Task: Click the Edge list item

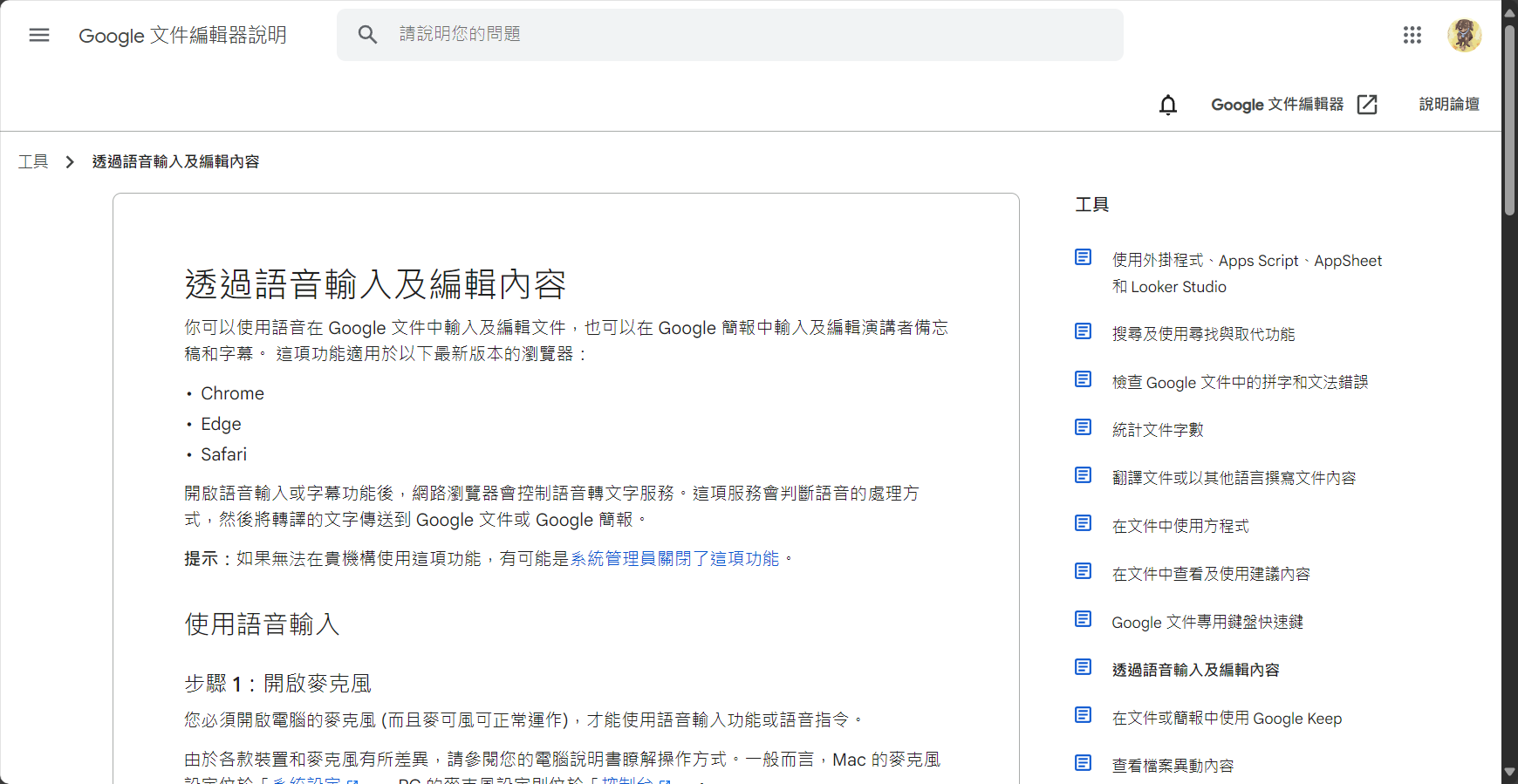Action: (x=221, y=424)
